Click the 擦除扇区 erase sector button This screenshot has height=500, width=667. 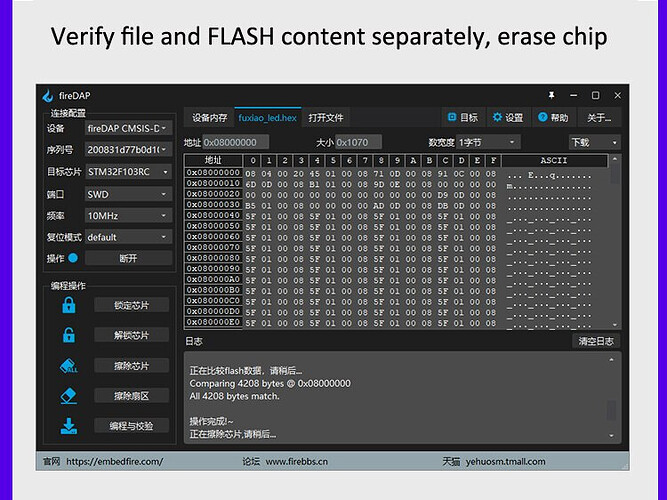pos(131,396)
